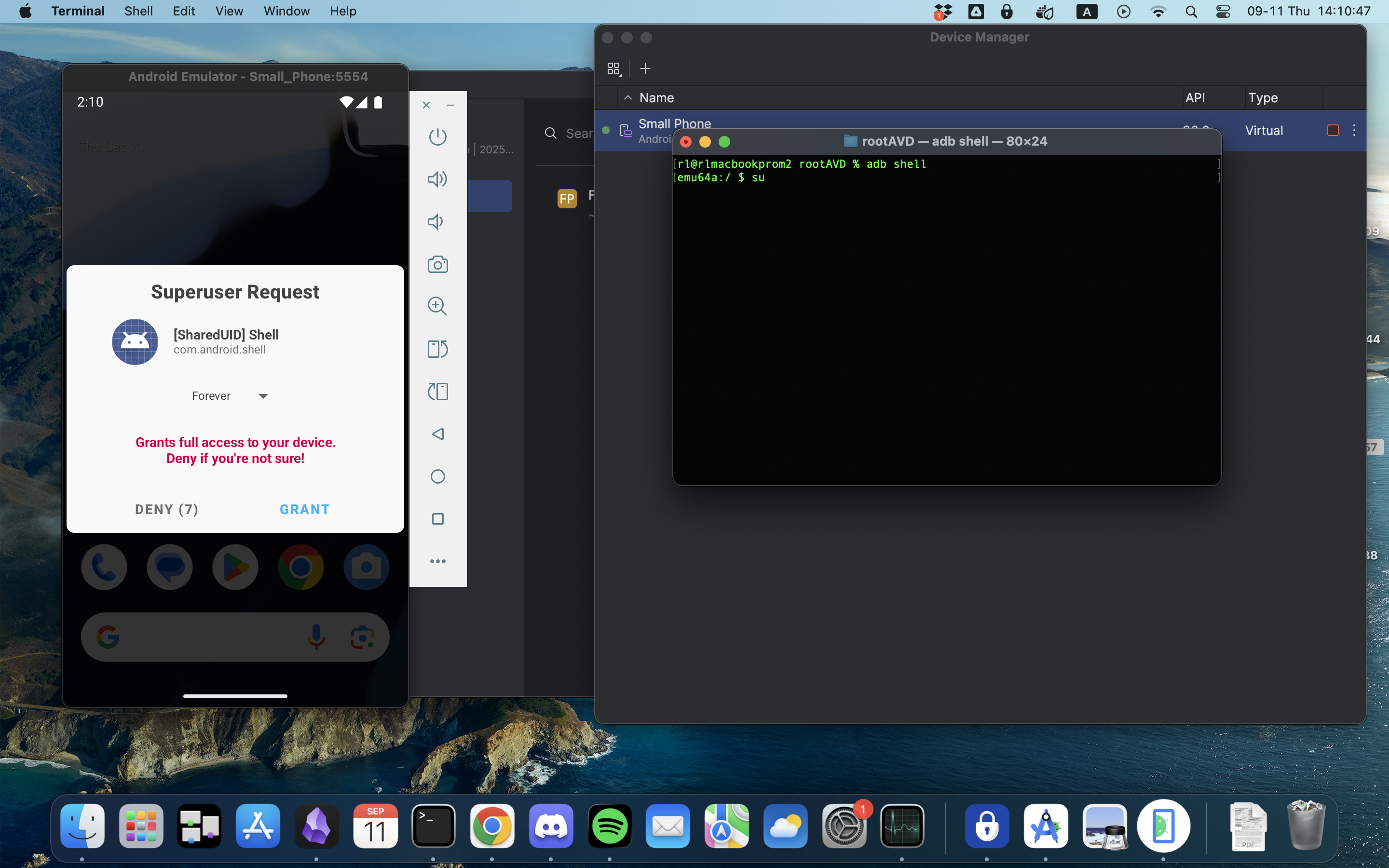
Task: Stop the Small Phone device with red square
Action: click(1333, 130)
